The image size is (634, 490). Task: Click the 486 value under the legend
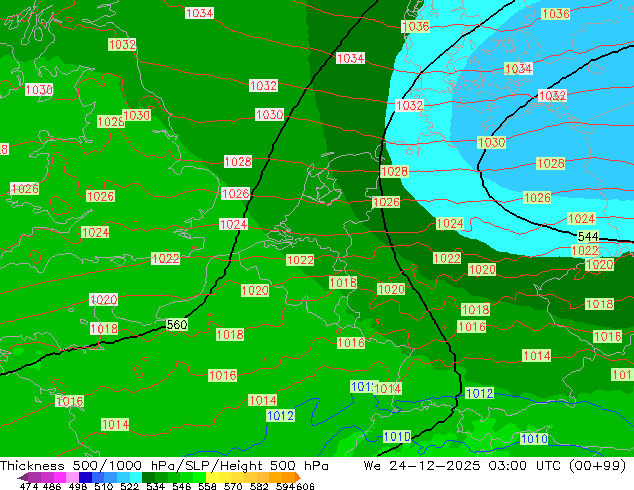pos(51,486)
